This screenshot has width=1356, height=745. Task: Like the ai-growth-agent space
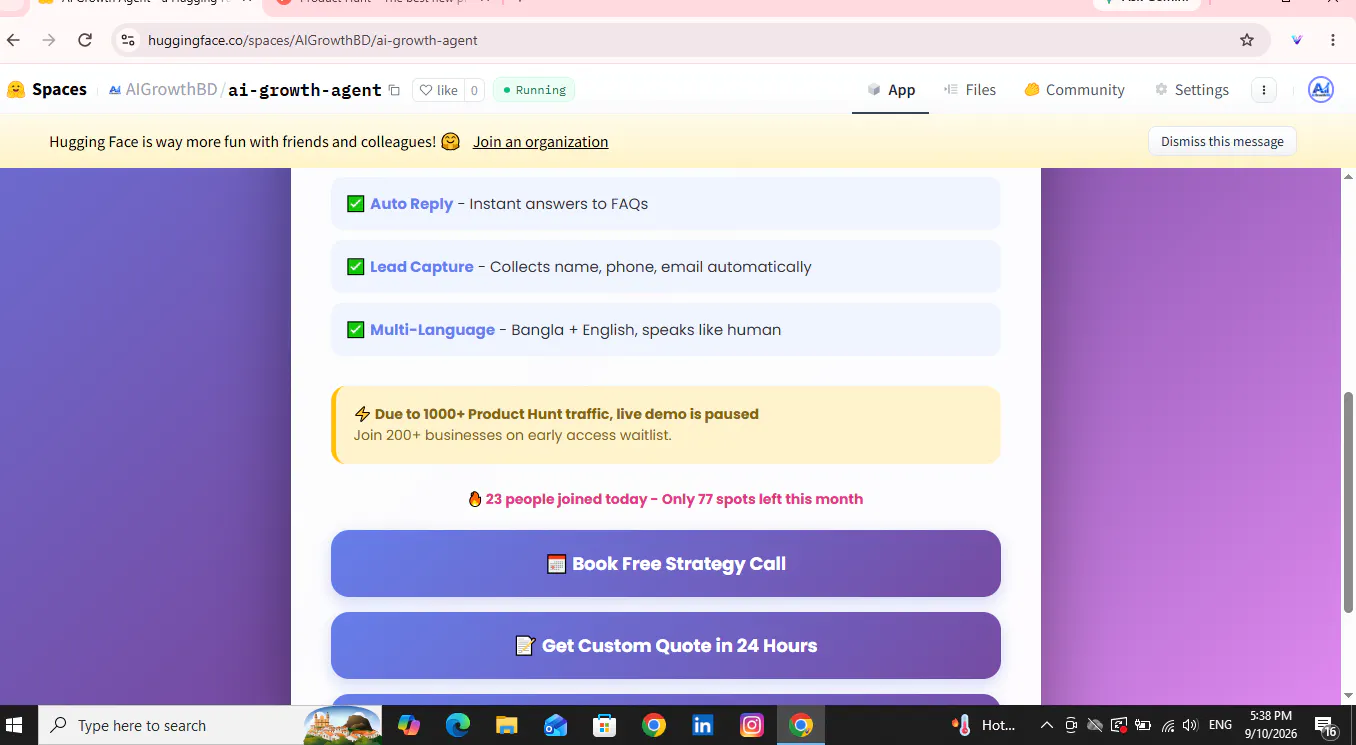(438, 90)
